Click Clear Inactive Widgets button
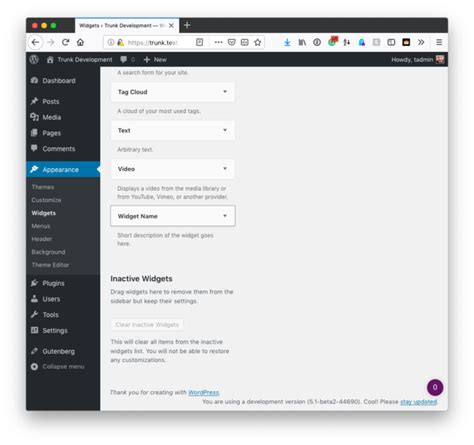Image resolution: width=474 pixels, height=445 pixels. (x=147, y=325)
